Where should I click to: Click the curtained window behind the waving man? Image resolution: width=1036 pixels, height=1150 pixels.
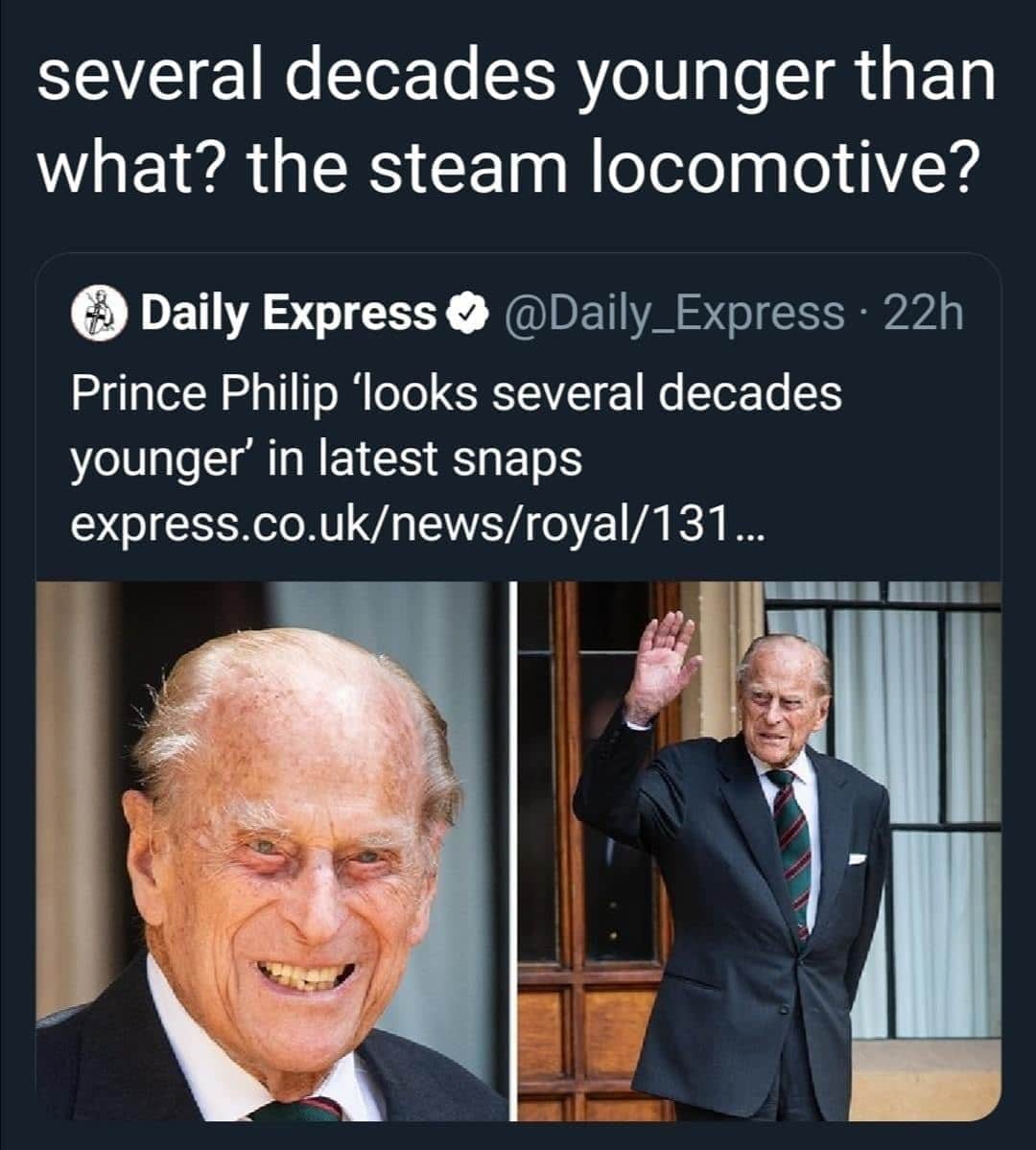[921, 729]
